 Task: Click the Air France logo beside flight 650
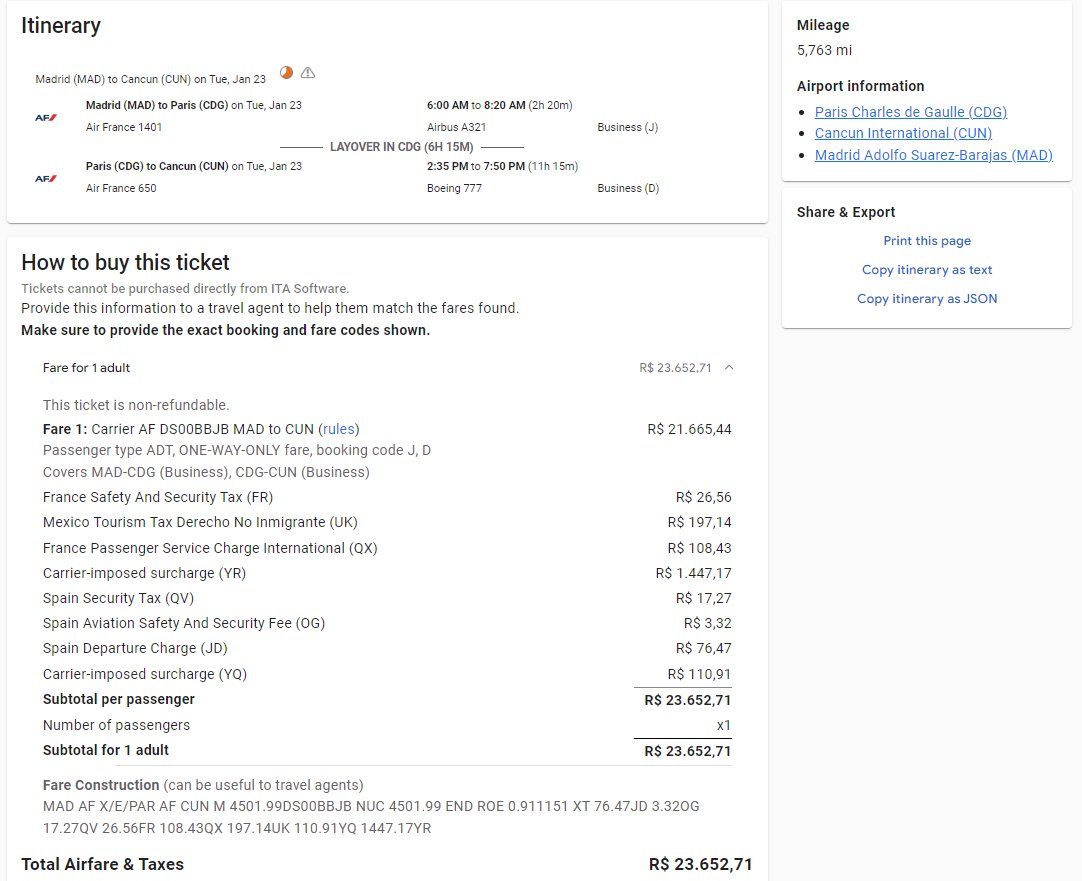46,178
